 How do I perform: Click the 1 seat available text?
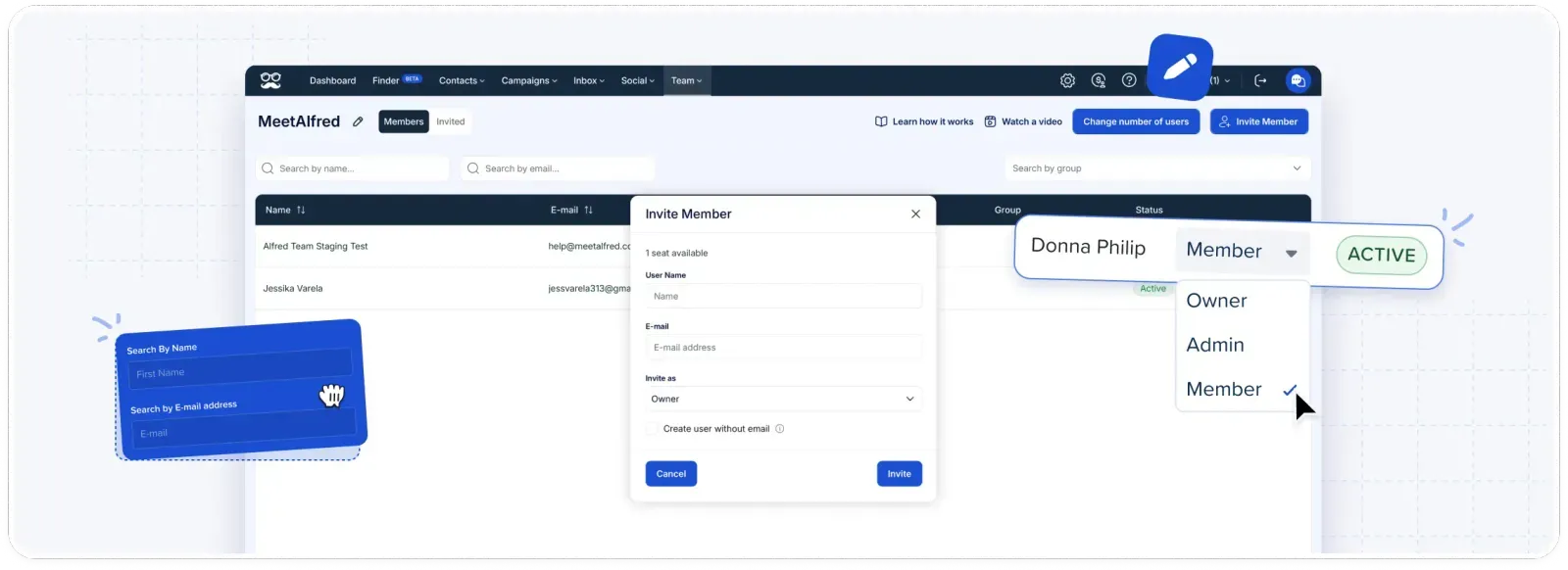(x=676, y=253)
